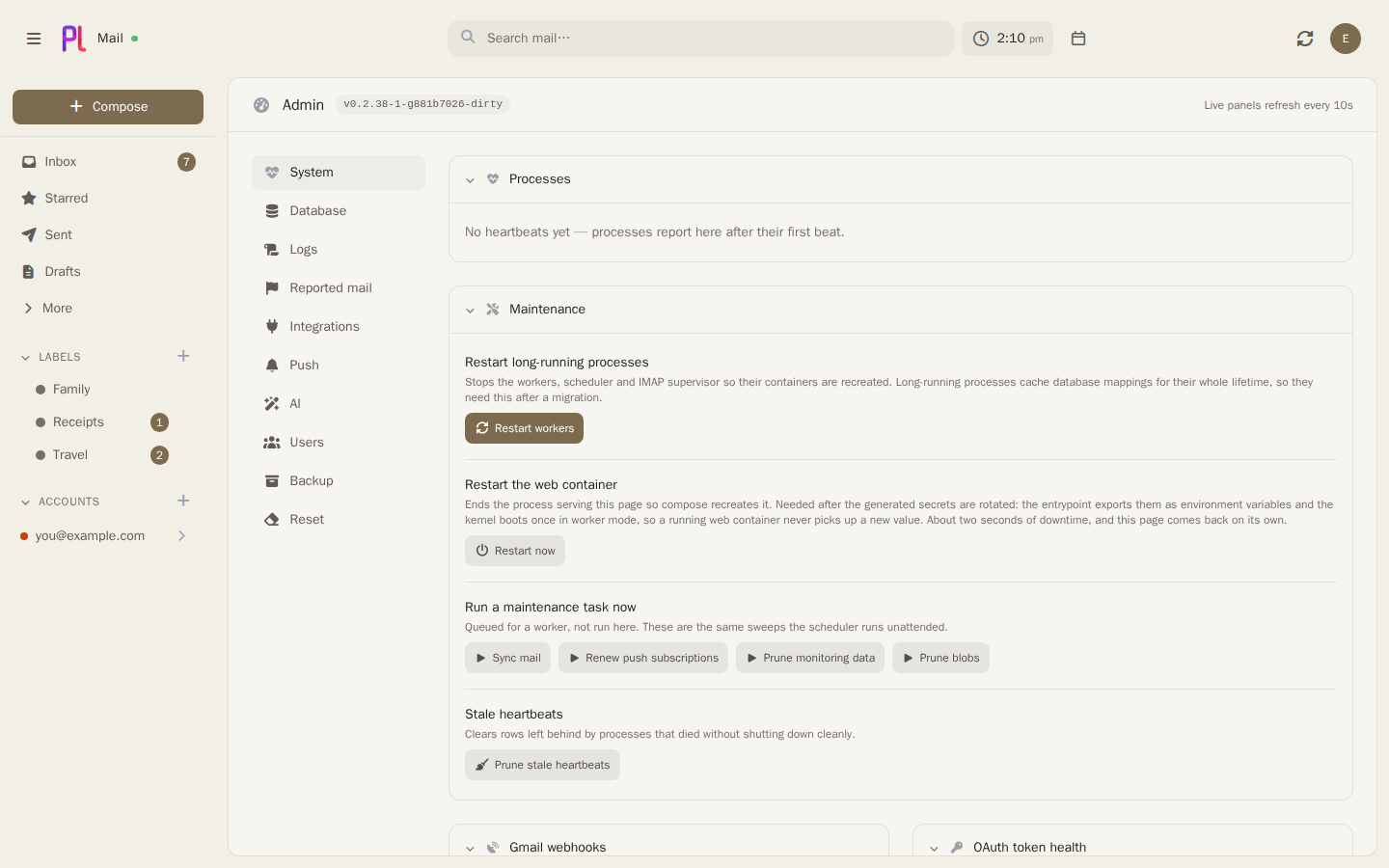Open the Users admin section

pyautogui.click(x=339, y=443)
